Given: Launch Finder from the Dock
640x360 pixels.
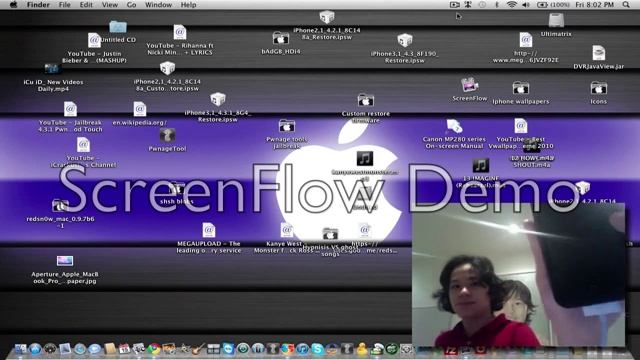Looking at the screenshot, I should pyautogui.click(x=20, y=349).
